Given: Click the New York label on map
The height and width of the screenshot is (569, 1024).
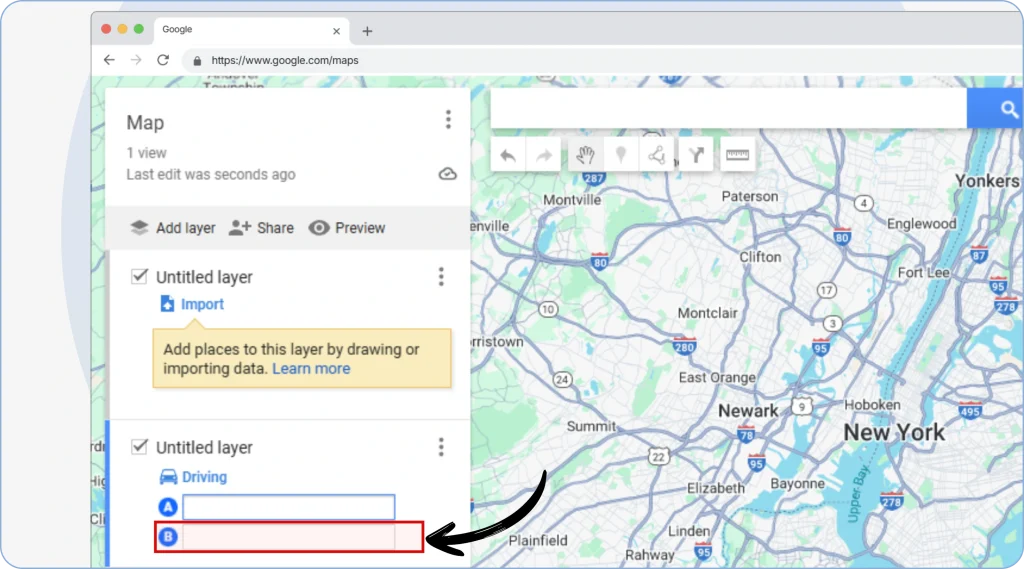Looking at the screenshot, I should pyautogui.click(x=894, y=432).
